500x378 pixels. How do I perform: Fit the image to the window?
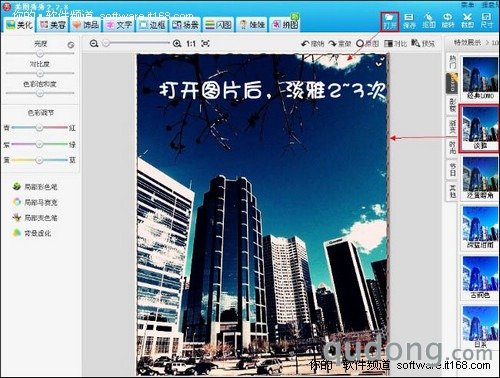pyautogui.click(x=206, y=43)
